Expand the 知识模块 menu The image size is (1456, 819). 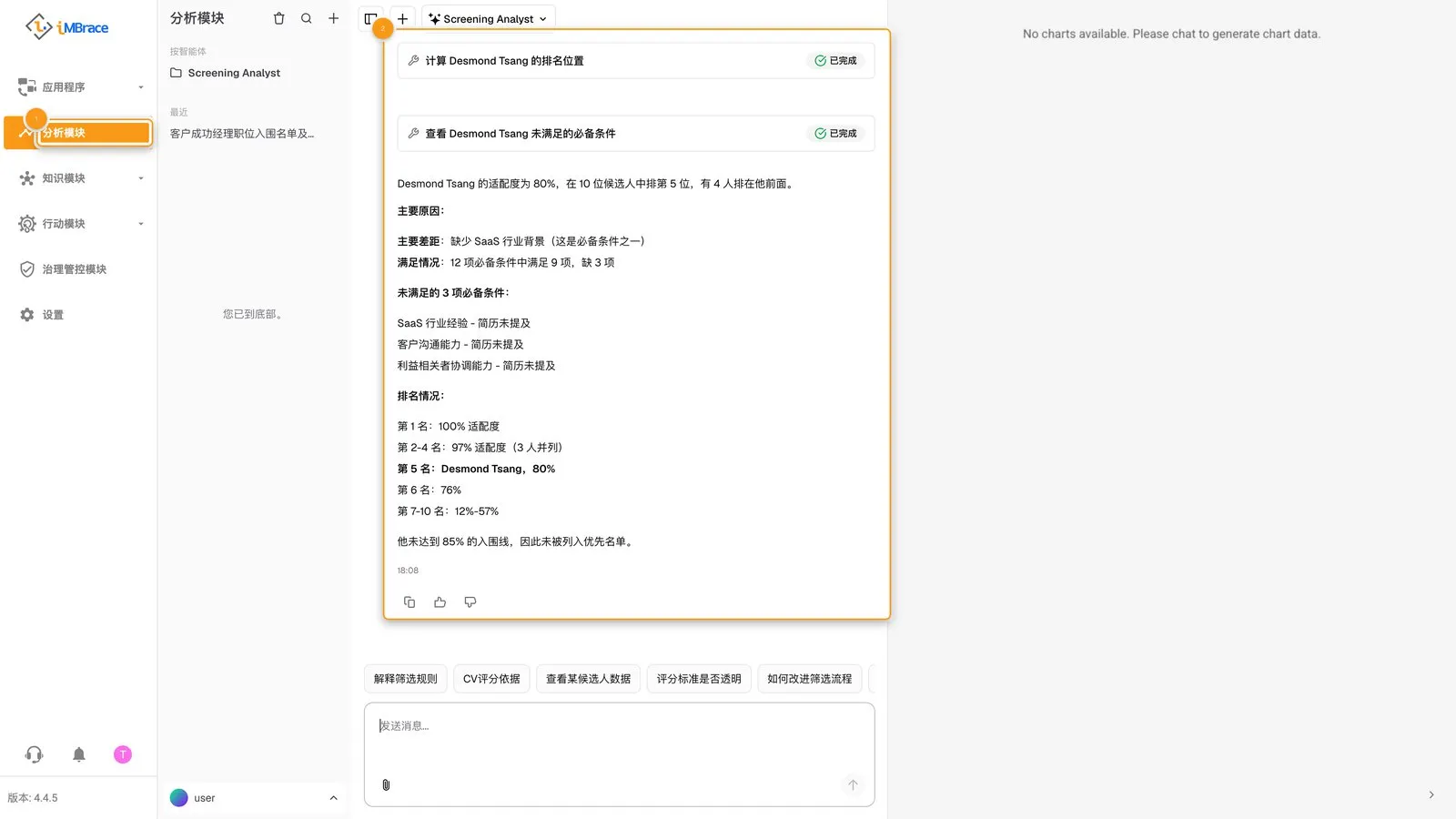click(80, 178)
